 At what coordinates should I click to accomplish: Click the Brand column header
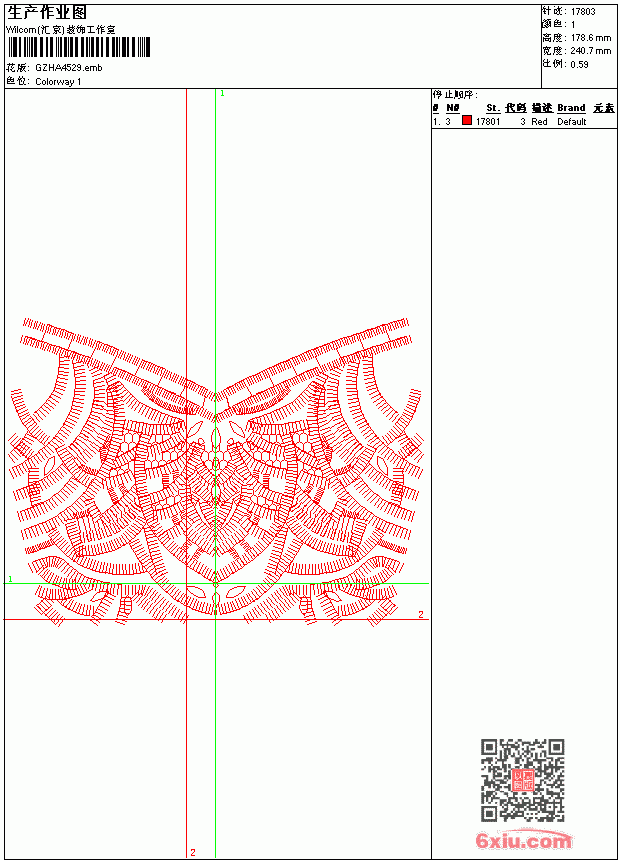coord(571,108)
